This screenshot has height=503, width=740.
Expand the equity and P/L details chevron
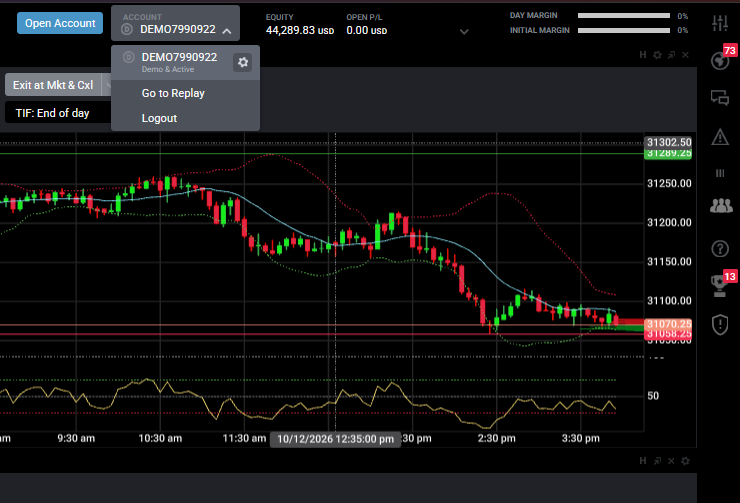[x=464, y=32]
